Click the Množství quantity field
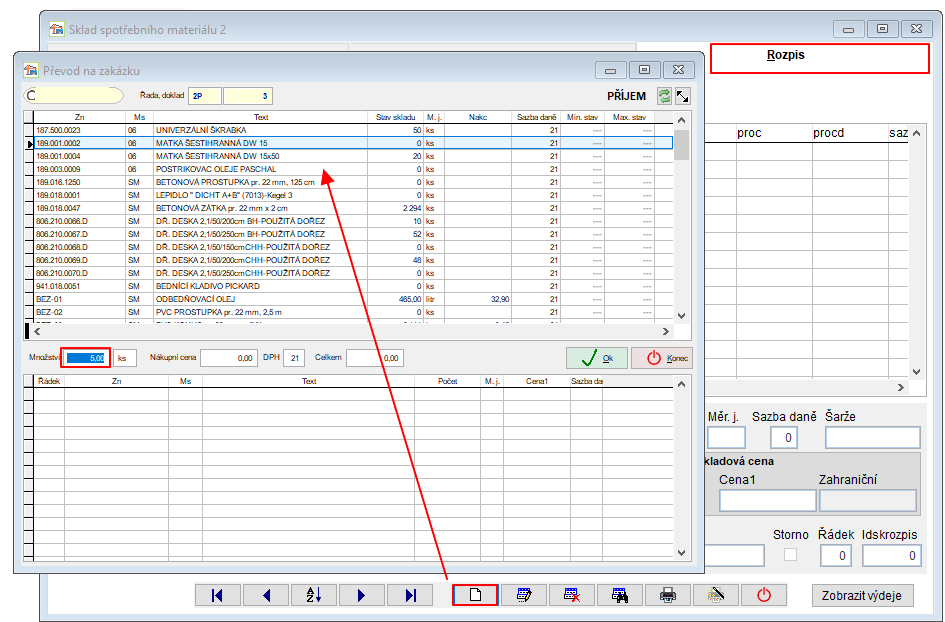Screen dimensions: 945x622 point(86,358)
